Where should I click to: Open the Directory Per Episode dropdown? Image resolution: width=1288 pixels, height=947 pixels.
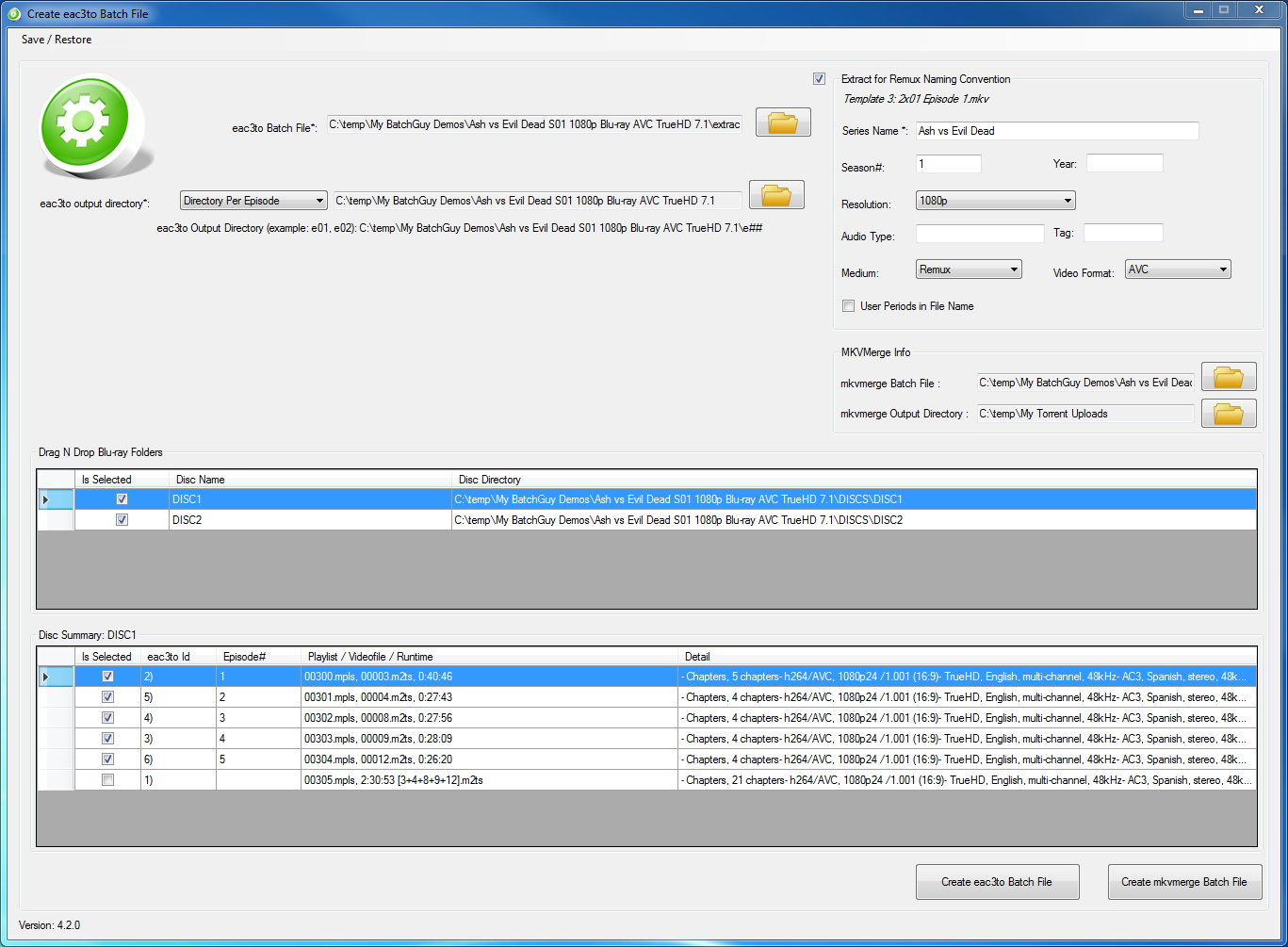click(253, 201)
